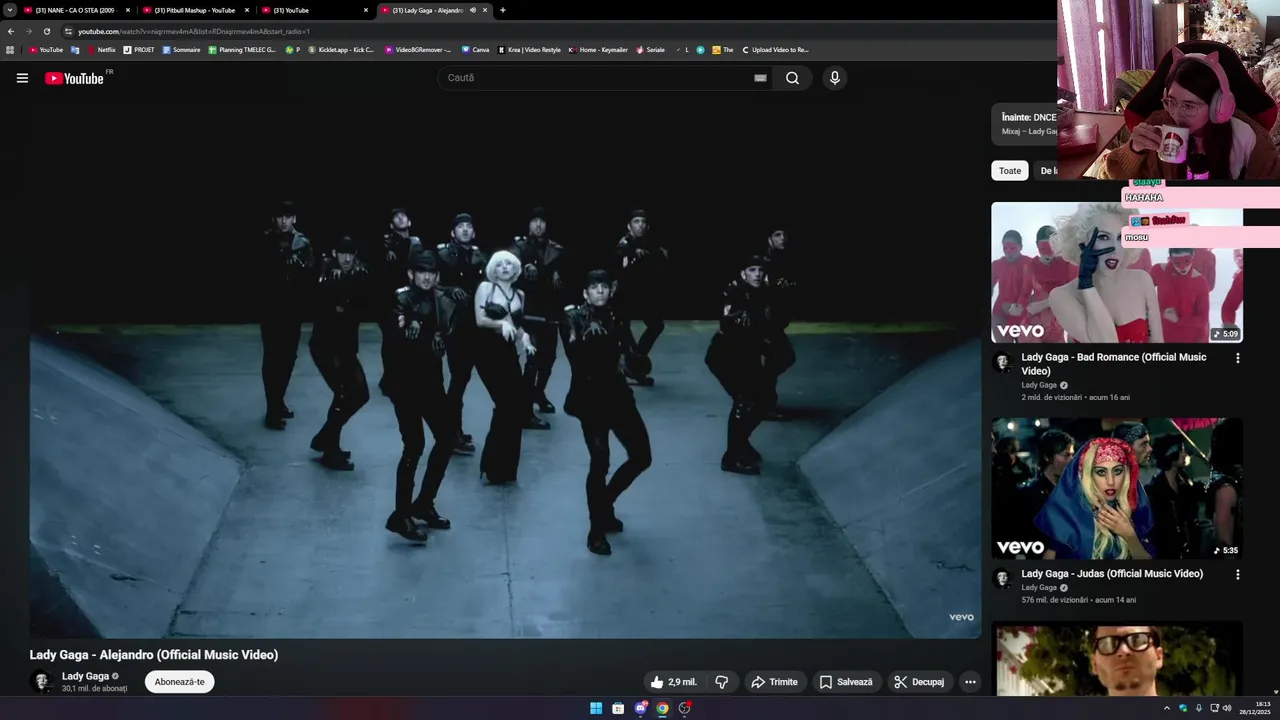
Task: Open more actions menu under the video
Action: pyautogui.click(x=970, y=682)
